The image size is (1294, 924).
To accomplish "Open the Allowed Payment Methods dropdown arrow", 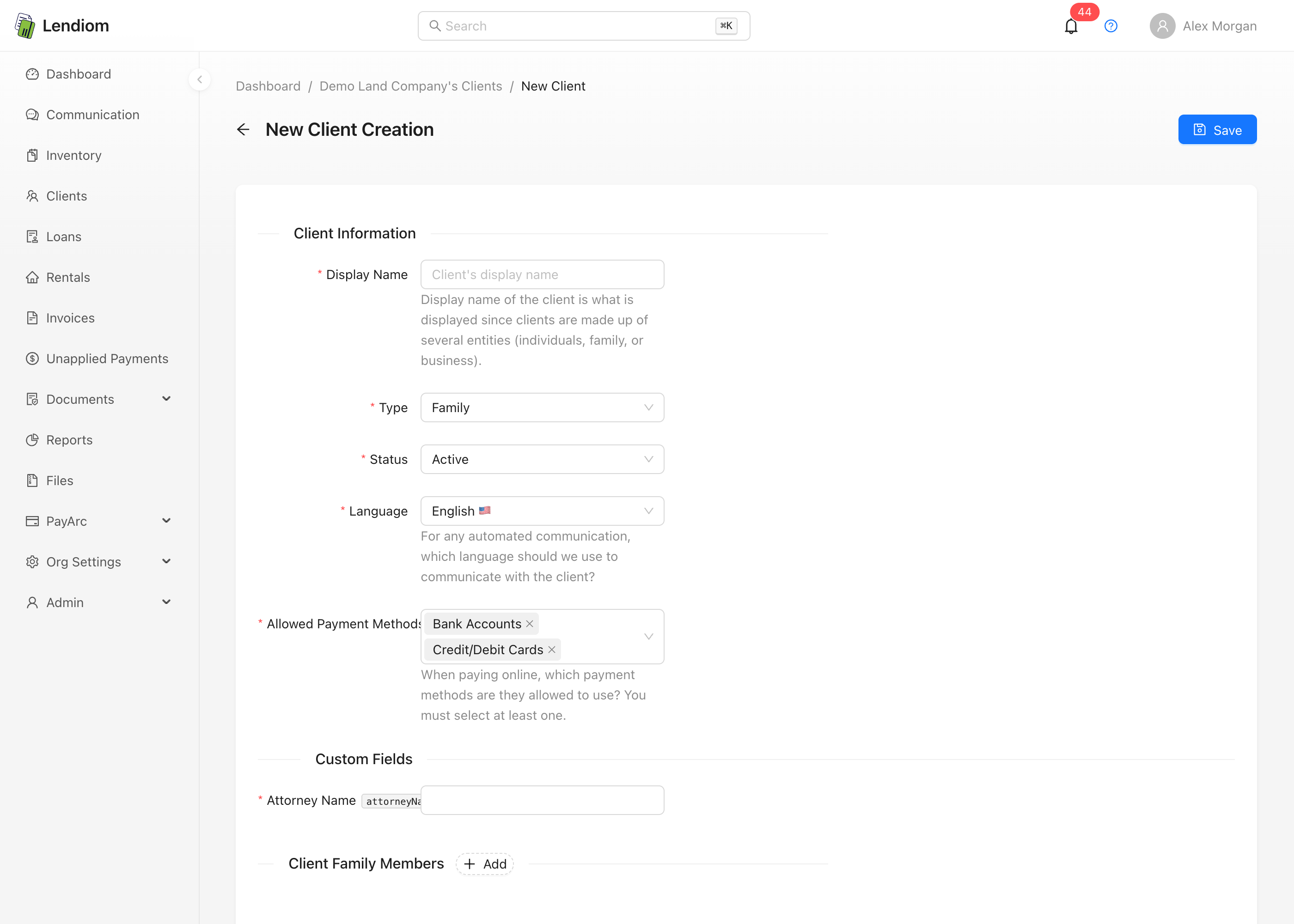I will pos(648,637).
